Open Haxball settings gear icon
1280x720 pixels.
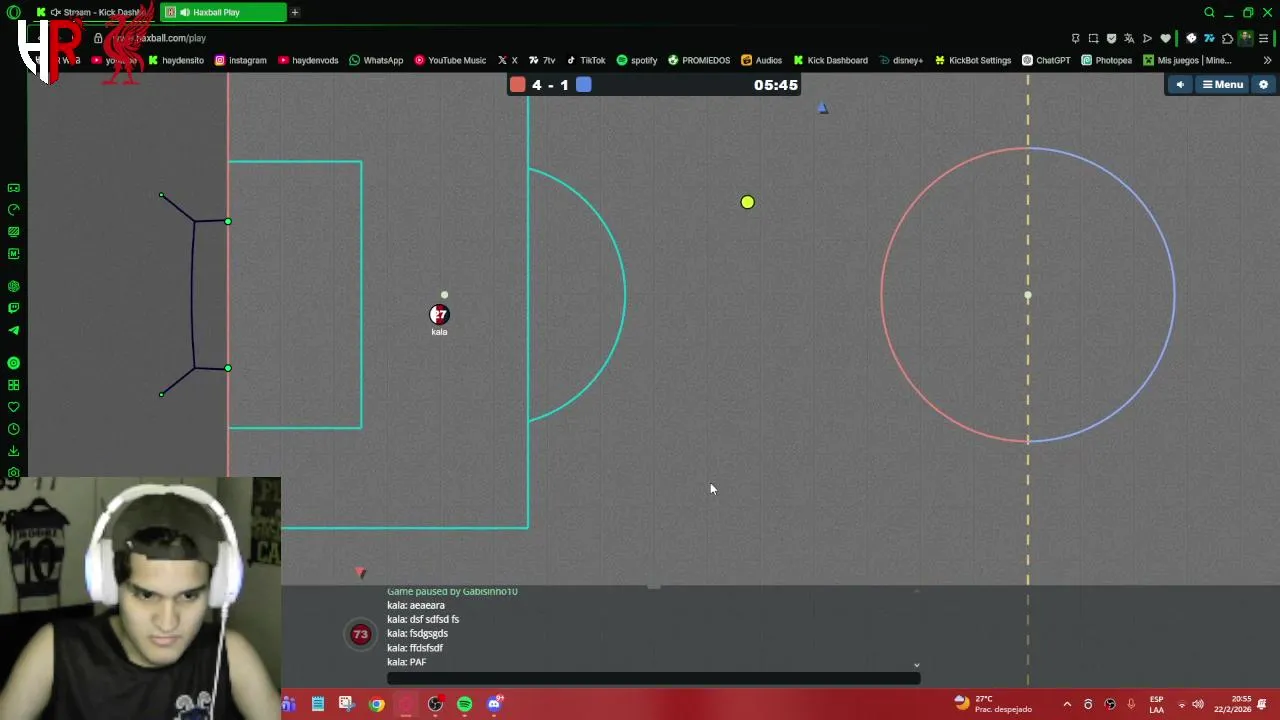tap(1263, 85)
